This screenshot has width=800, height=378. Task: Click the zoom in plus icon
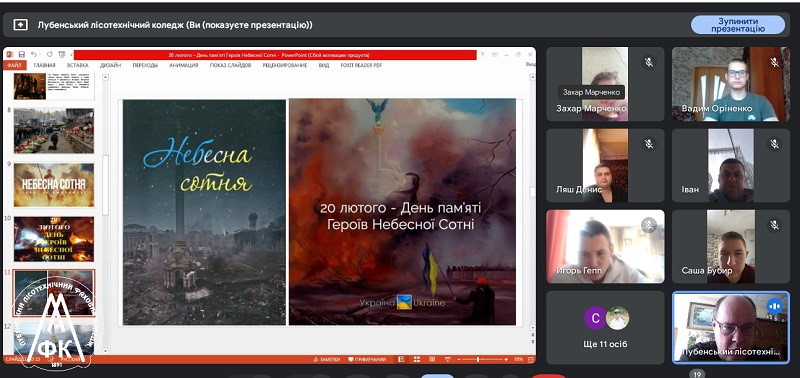point(506,359)
